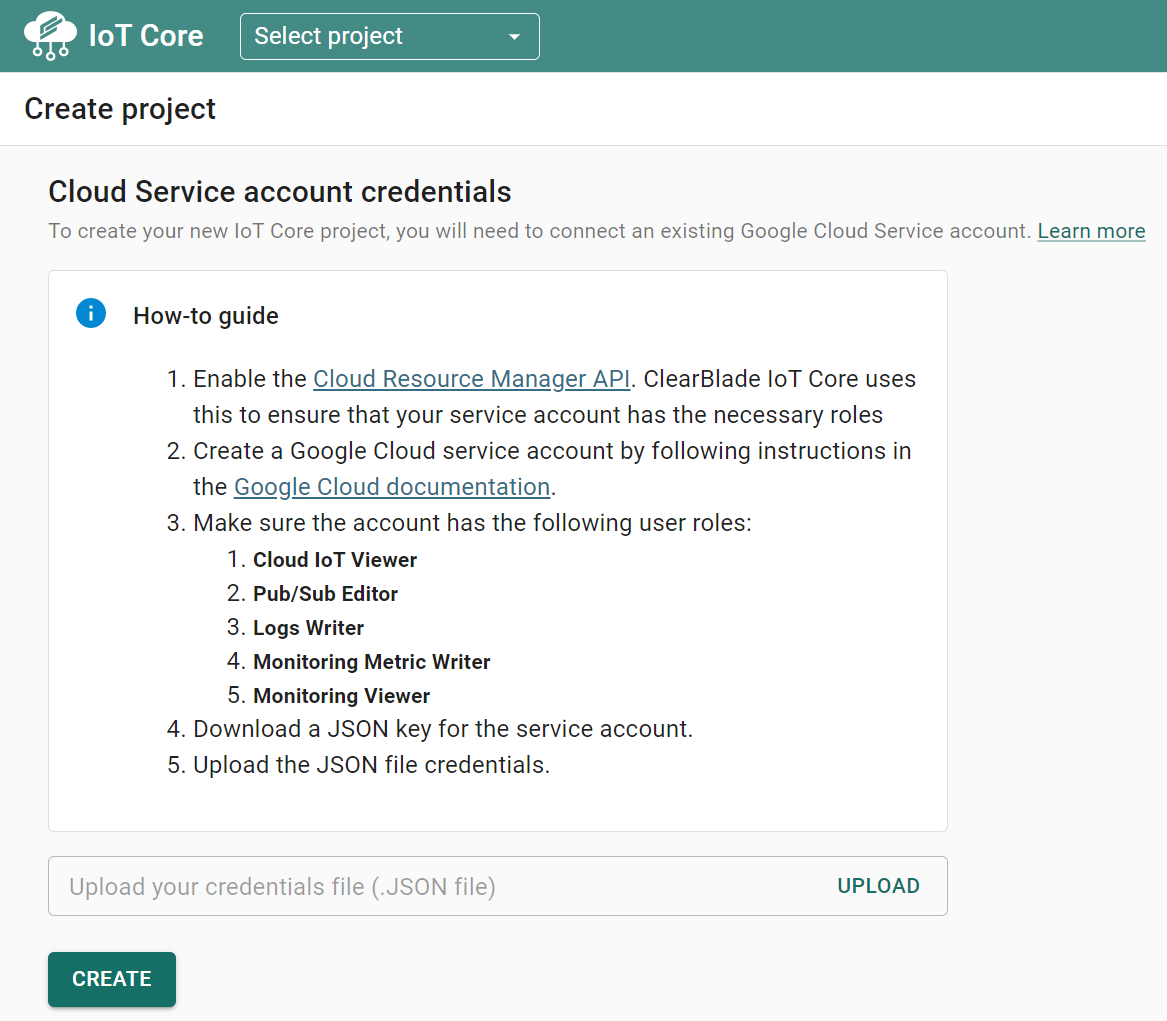Screen dimensions: 1167x1021
Task: Click the Monitoring Viewer role text
Action: 342,696
